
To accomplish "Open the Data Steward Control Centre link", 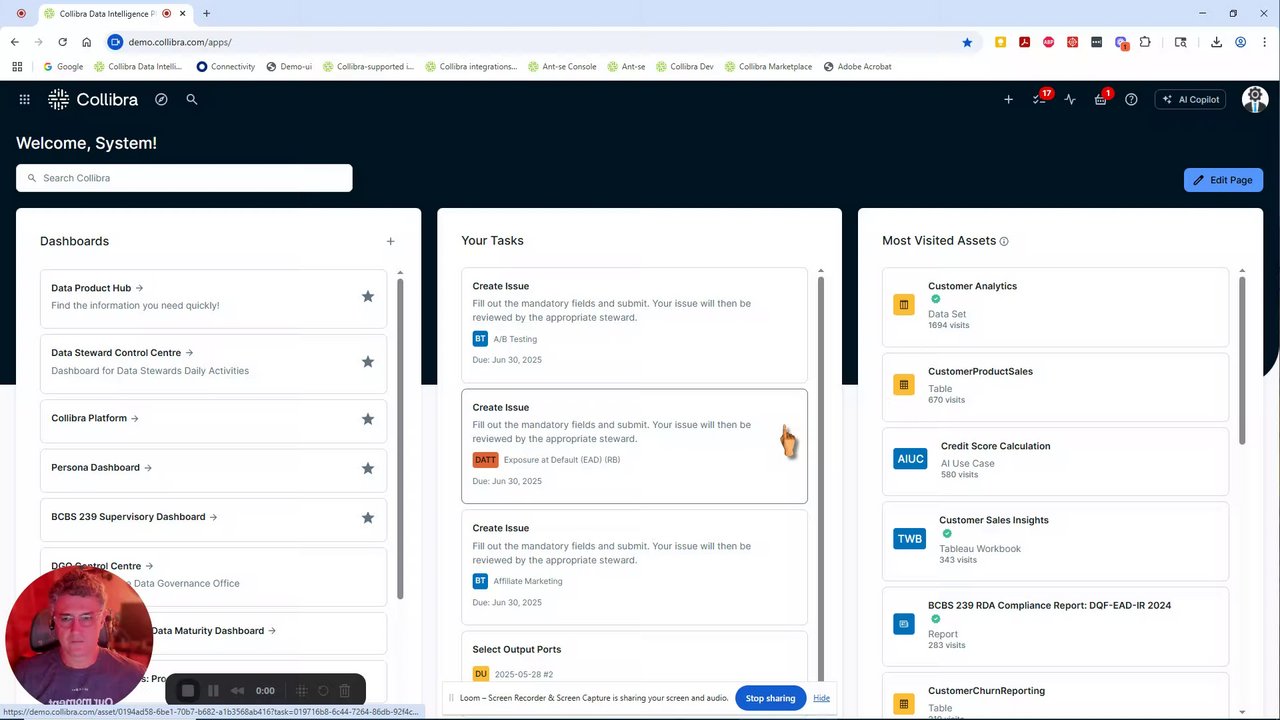I will pos(122,353).
